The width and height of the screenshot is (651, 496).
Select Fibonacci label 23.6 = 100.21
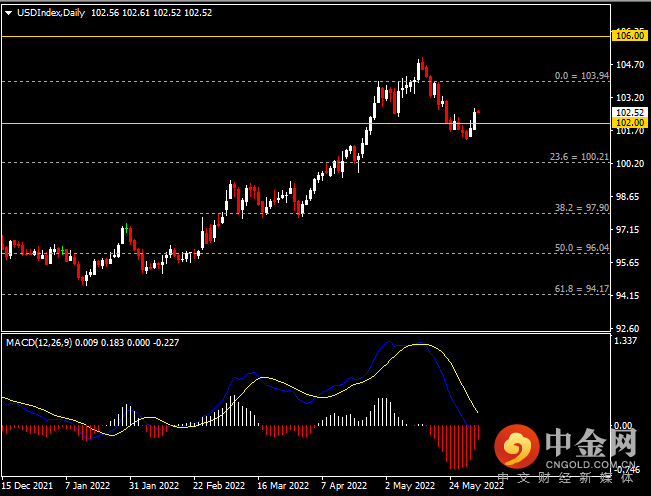pyautogui.click(x=579, y=156)
